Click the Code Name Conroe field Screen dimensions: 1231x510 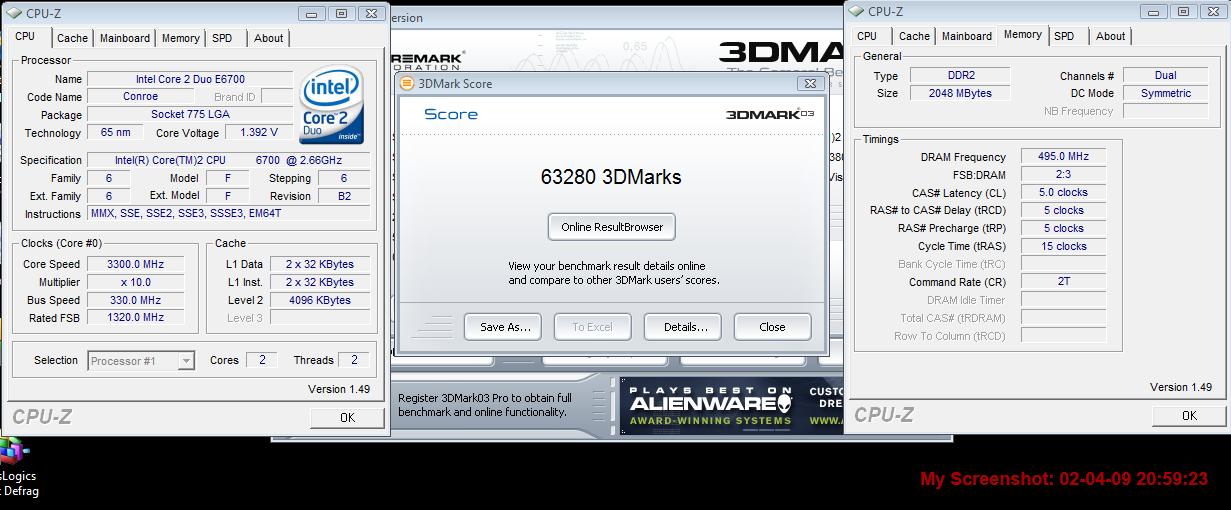[x=140, y=97]
